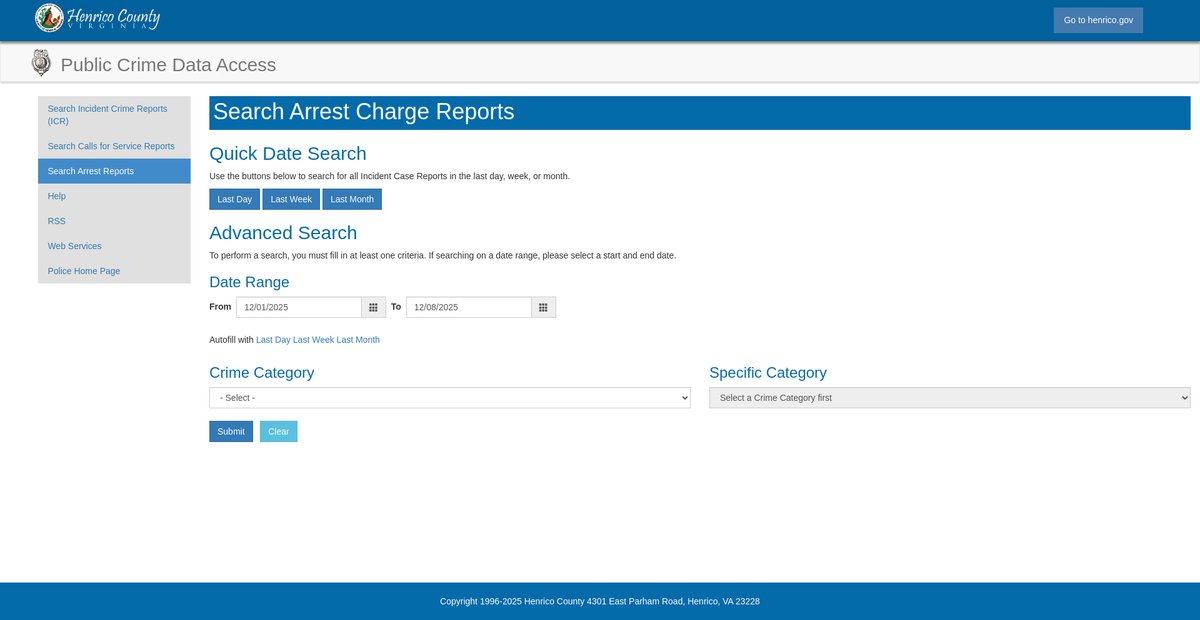Go to Search Calls for Service Reports
This screenshot has width=1200, height=620.
(111, 146)
